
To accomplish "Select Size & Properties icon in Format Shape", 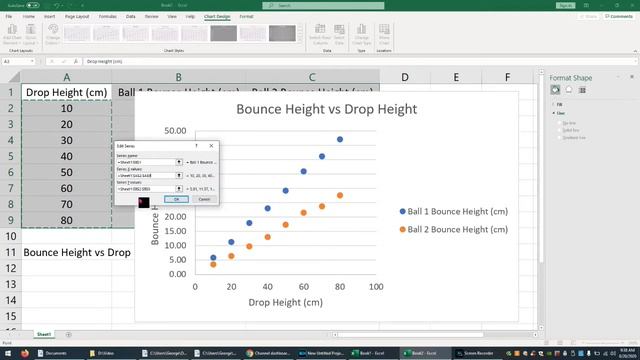I will click(x=582, y=90).
